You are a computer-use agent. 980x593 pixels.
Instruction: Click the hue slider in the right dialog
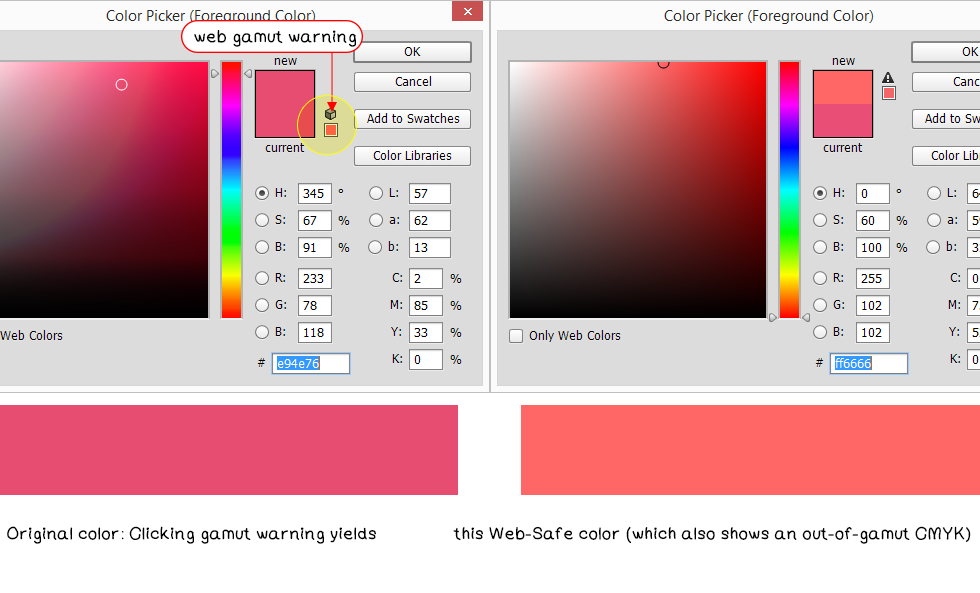pyautogui.click(x=789, y=190)
